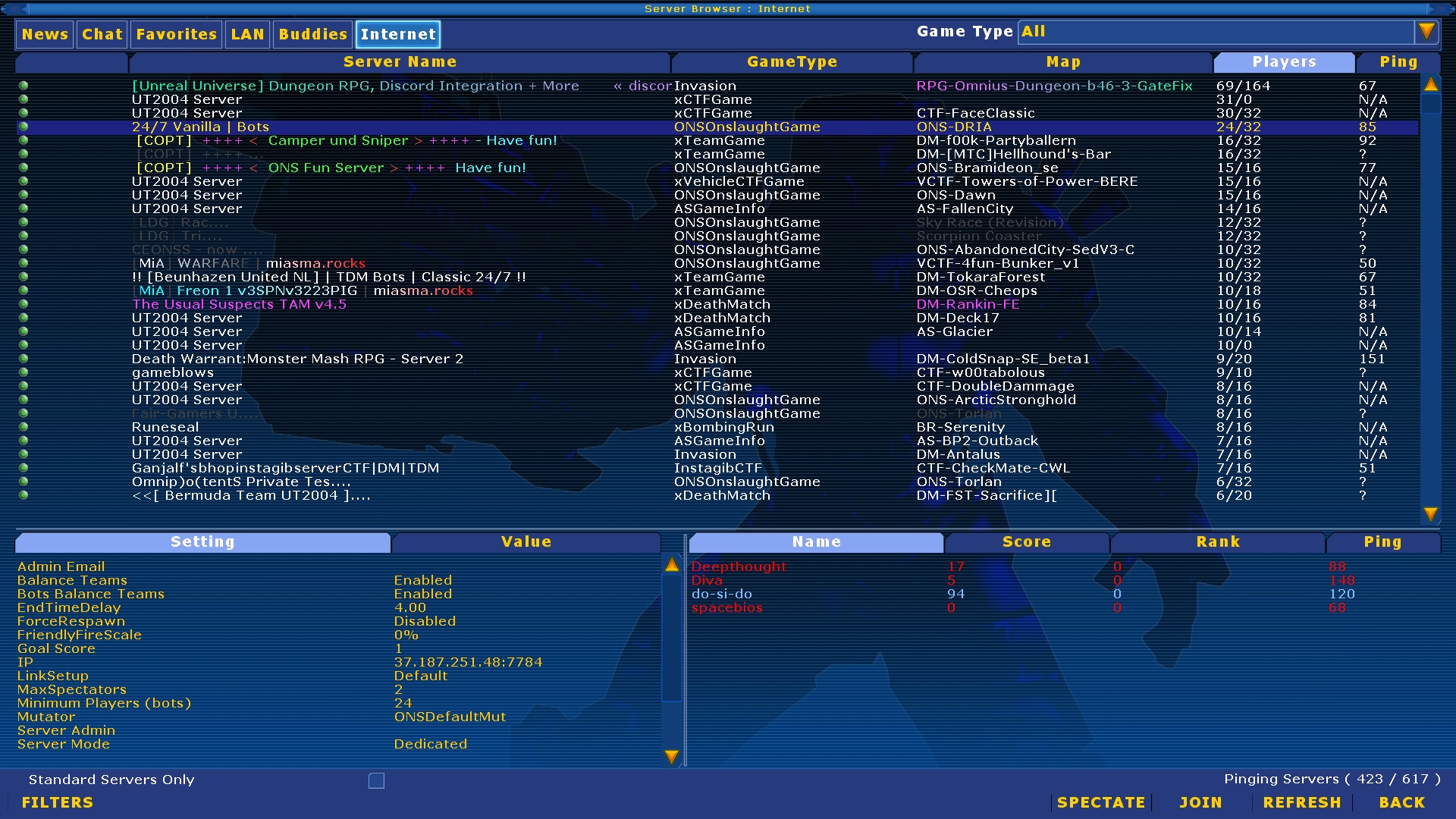This screenshot has height=819, width=1456.
Task: Sort by Ping column header
Action: tap(1398, 62)
